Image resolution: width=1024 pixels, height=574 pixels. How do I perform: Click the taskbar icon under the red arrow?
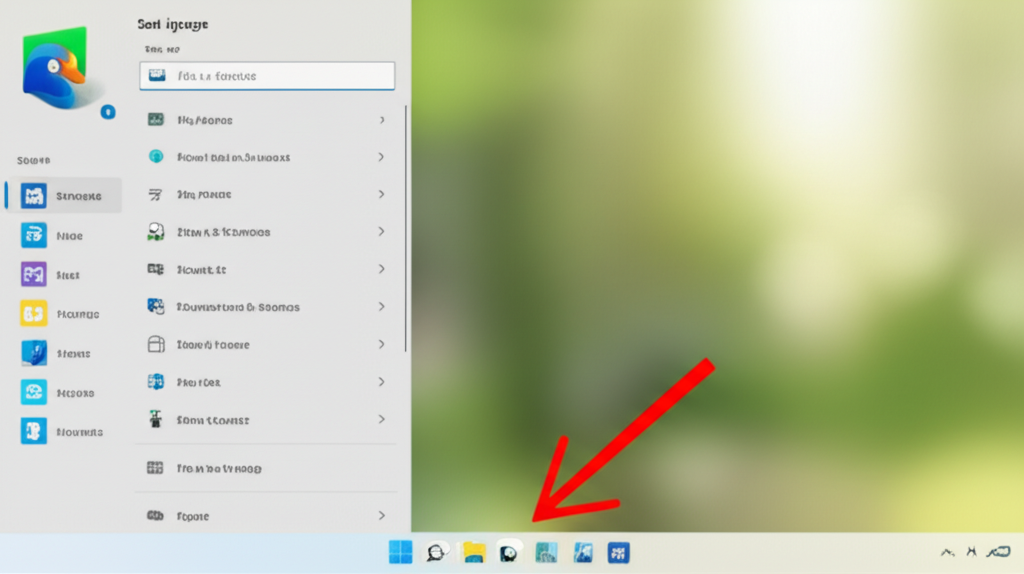(x=509, y=552)
